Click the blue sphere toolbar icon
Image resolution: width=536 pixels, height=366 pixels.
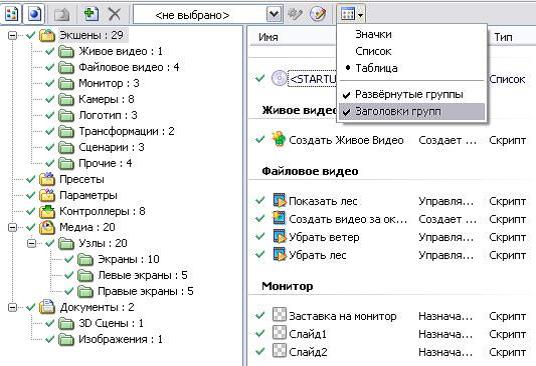pos(34,14)
